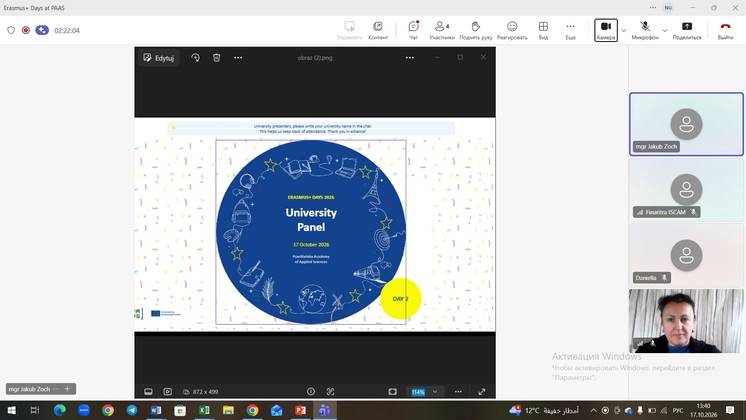Switch to PowerPoint on the taskbar

coord(301,410)
